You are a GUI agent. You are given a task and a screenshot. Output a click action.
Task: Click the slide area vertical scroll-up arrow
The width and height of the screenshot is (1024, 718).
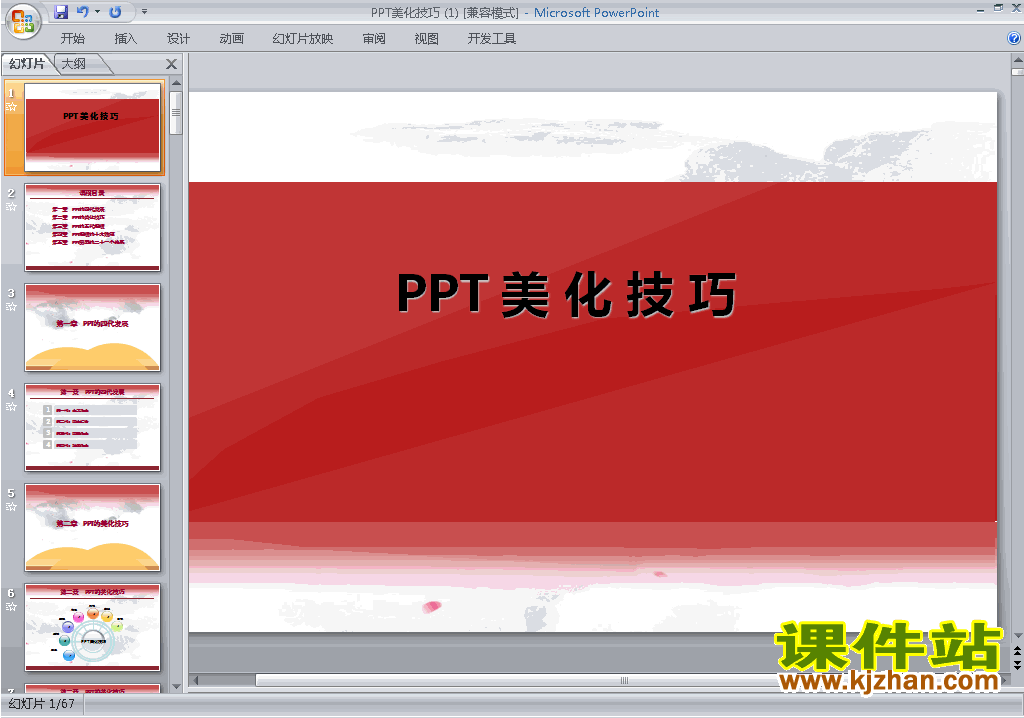tap(1017, 59)
